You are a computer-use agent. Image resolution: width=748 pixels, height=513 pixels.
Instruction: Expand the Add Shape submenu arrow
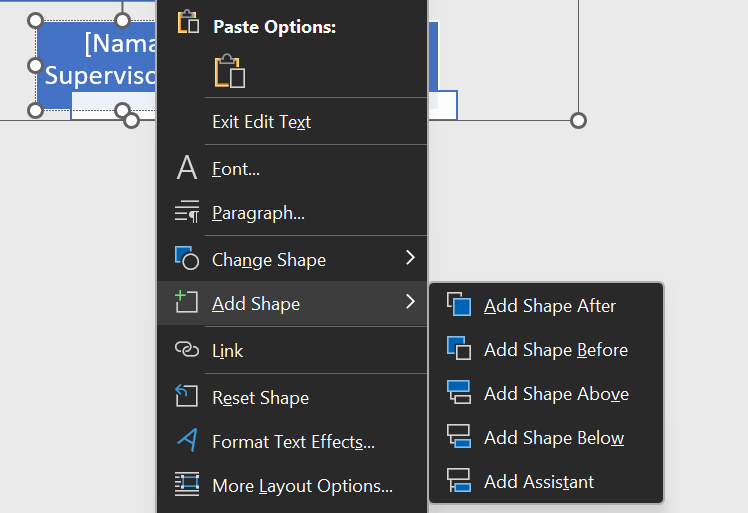pos(410,302)
